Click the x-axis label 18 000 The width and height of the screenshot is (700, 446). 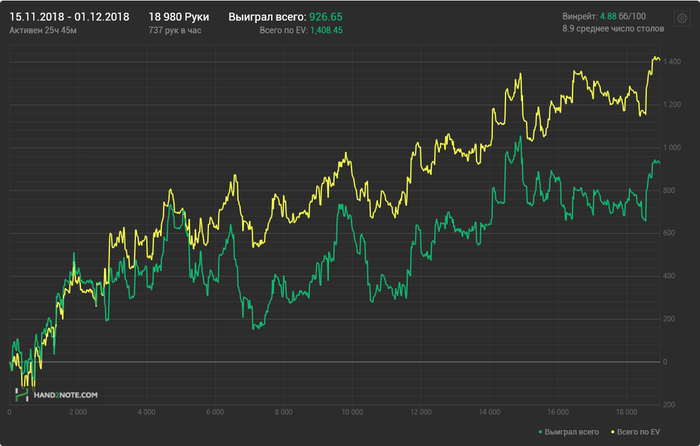(626, 412)
